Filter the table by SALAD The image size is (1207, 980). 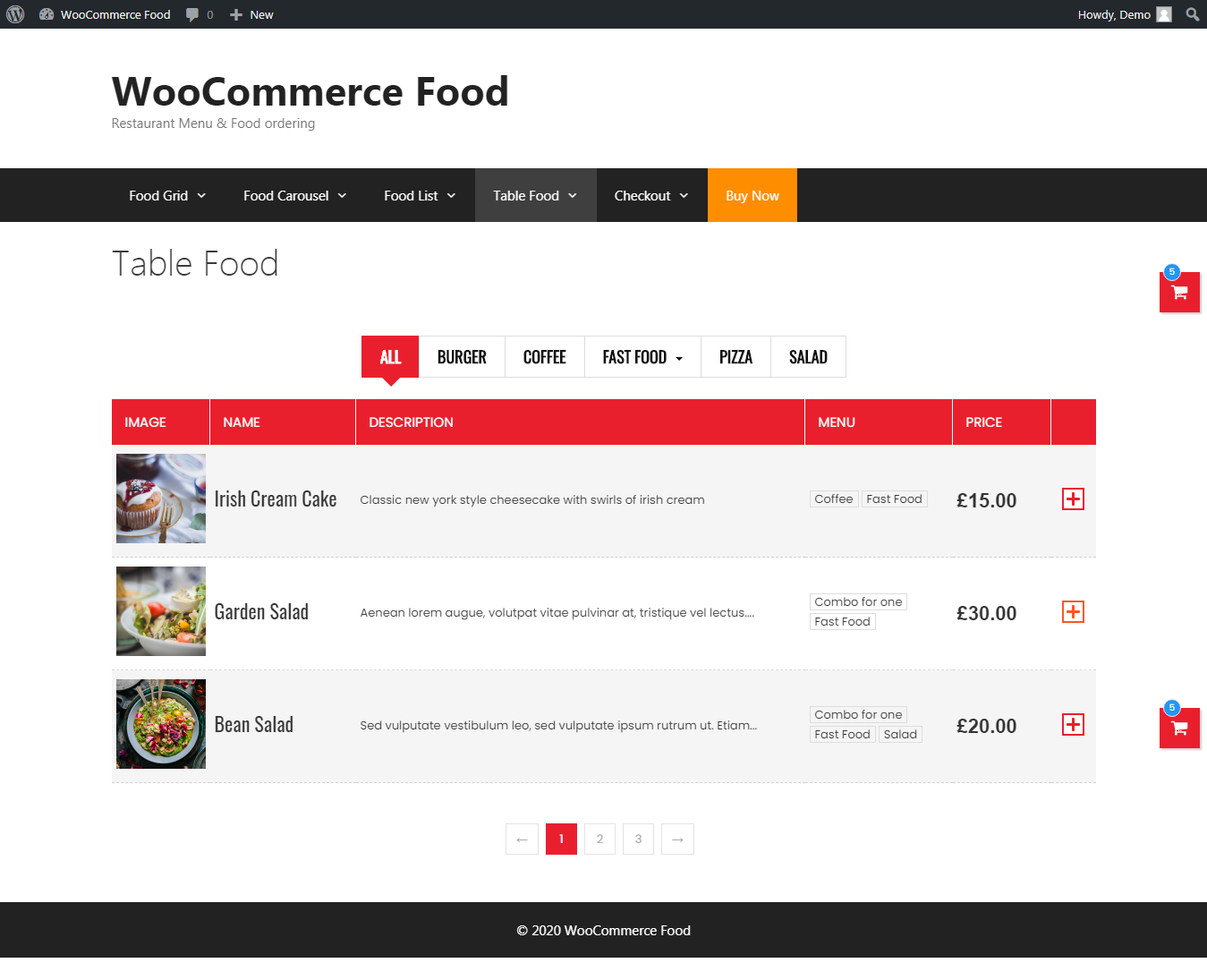point(807,356)
